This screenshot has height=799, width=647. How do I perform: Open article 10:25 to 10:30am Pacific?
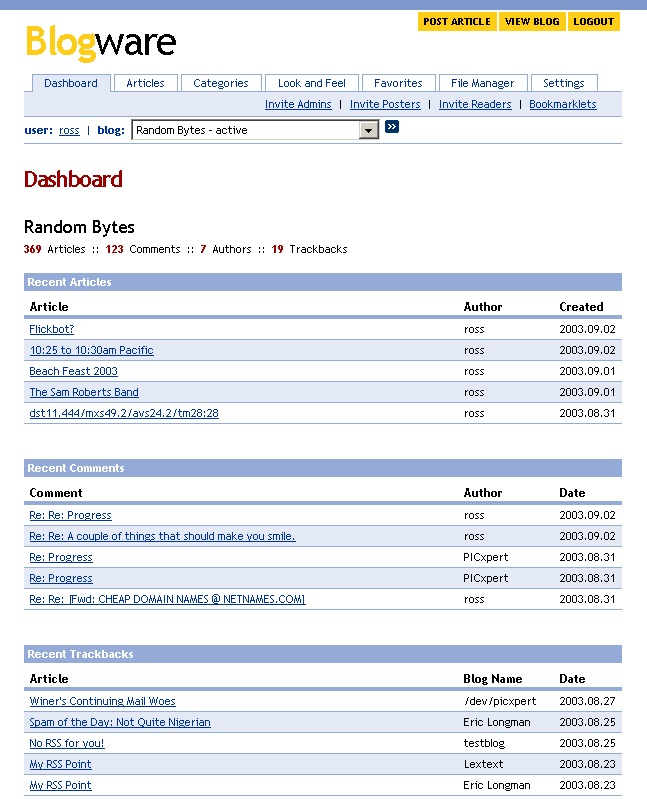pyautogui.click(x=91, y=350)
